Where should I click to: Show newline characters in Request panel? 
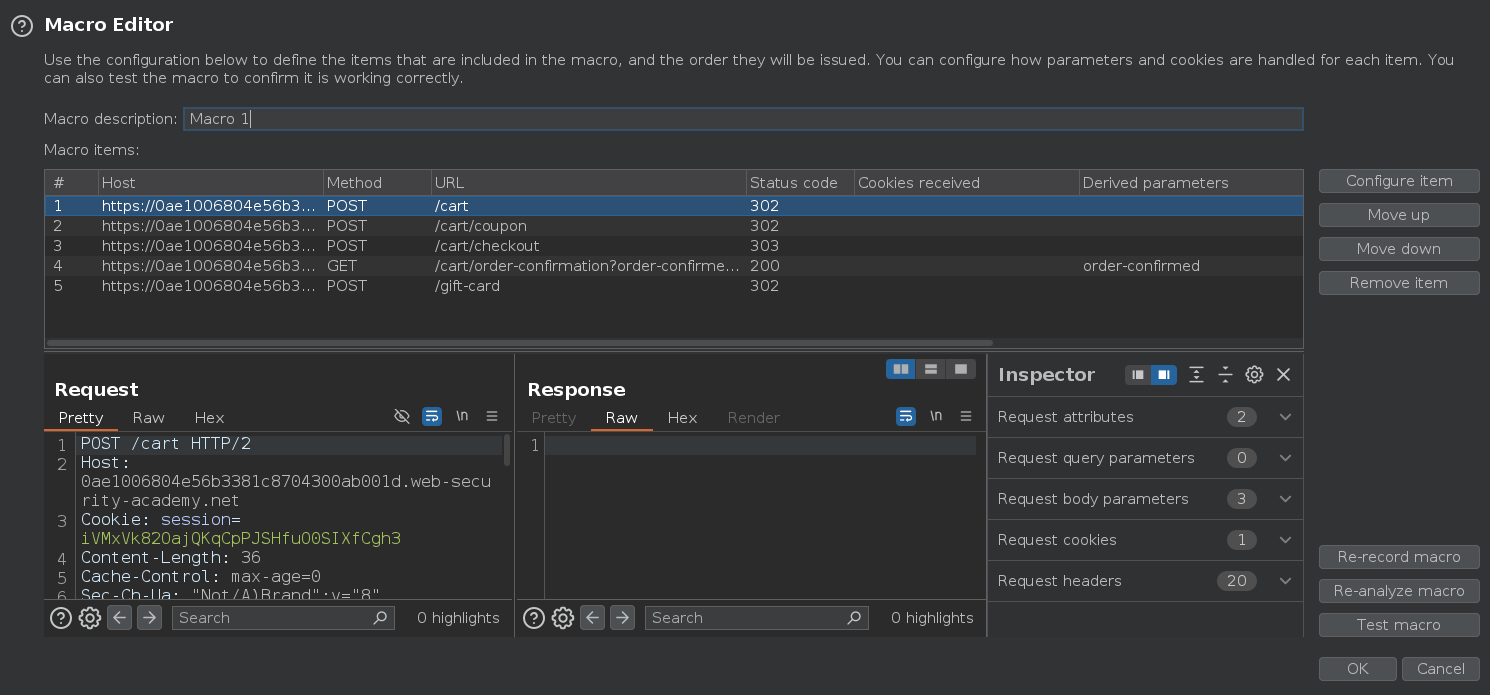click(462, 416)
